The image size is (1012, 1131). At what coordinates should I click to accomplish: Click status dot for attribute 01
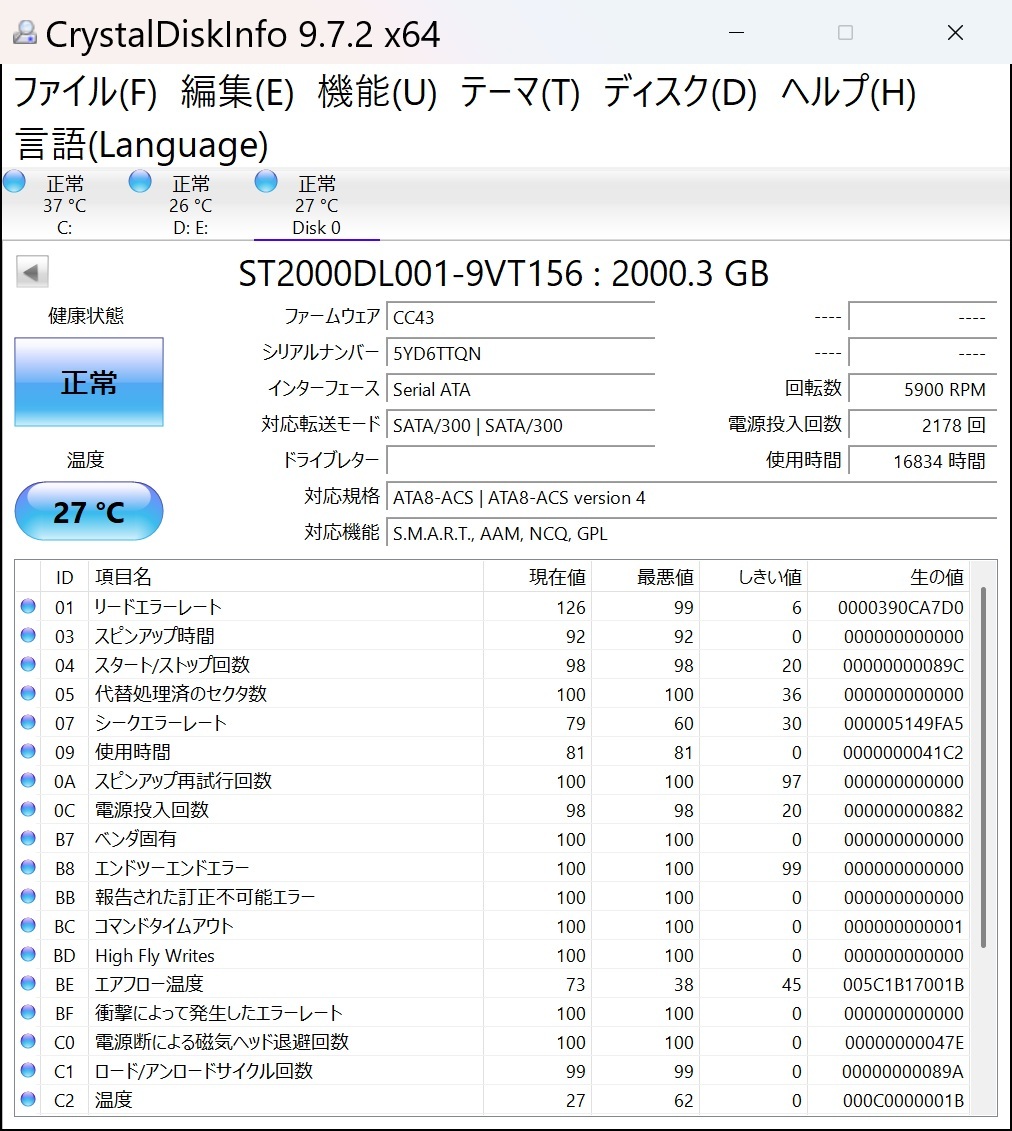28,607
